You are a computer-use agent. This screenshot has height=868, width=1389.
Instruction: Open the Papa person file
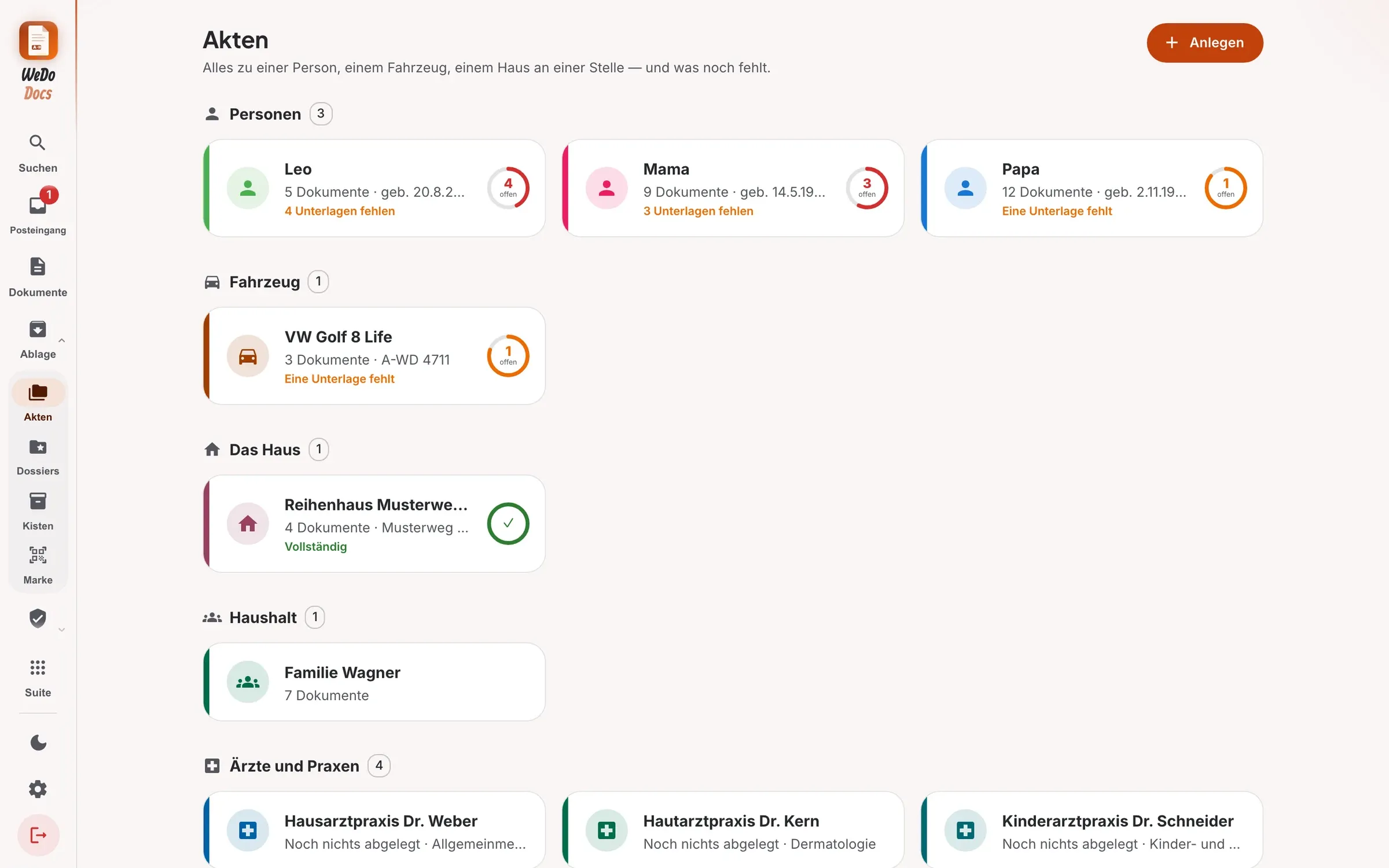1092,188
